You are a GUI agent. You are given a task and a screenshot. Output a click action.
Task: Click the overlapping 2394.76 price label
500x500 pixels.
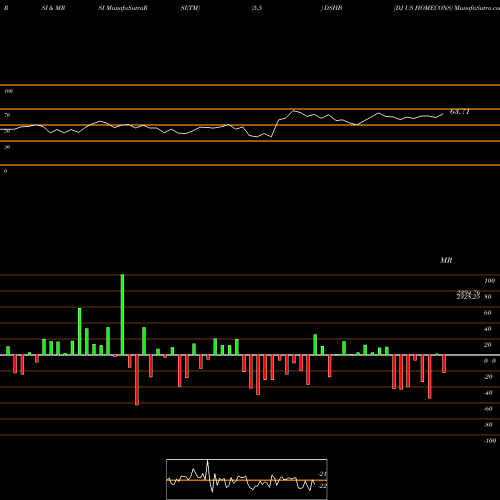point(468,292)
